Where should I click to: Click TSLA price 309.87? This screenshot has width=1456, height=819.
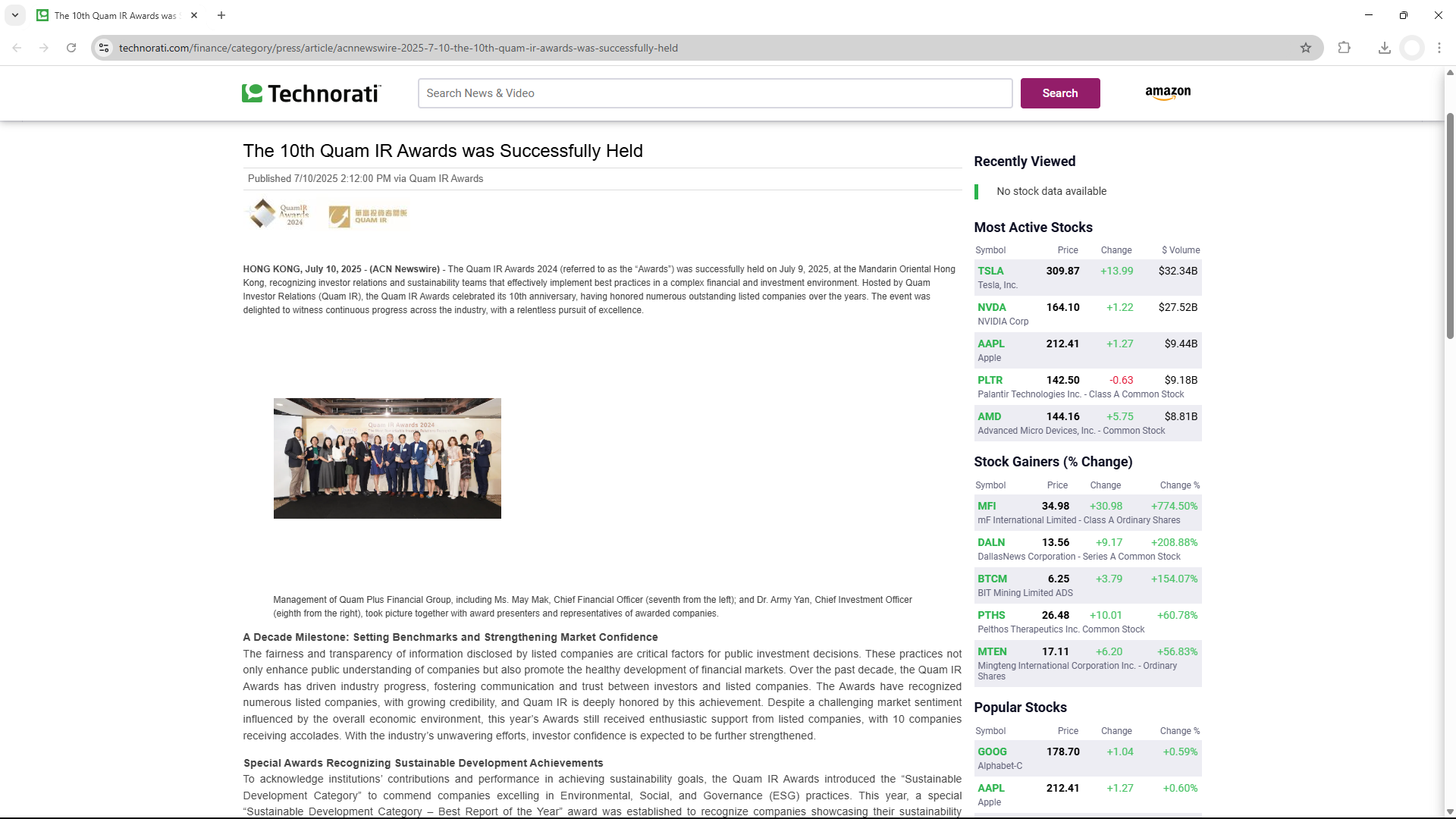(1062, 271)
